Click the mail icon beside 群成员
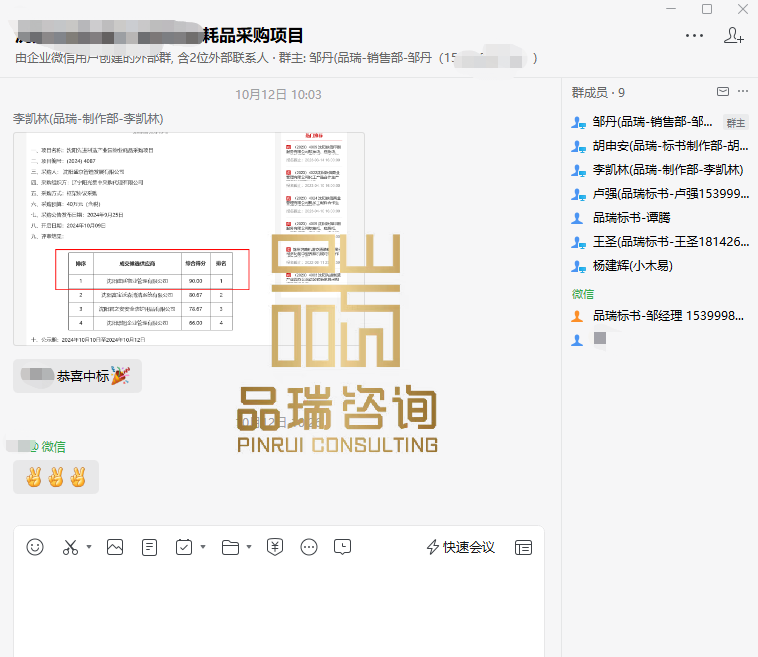 723,92
